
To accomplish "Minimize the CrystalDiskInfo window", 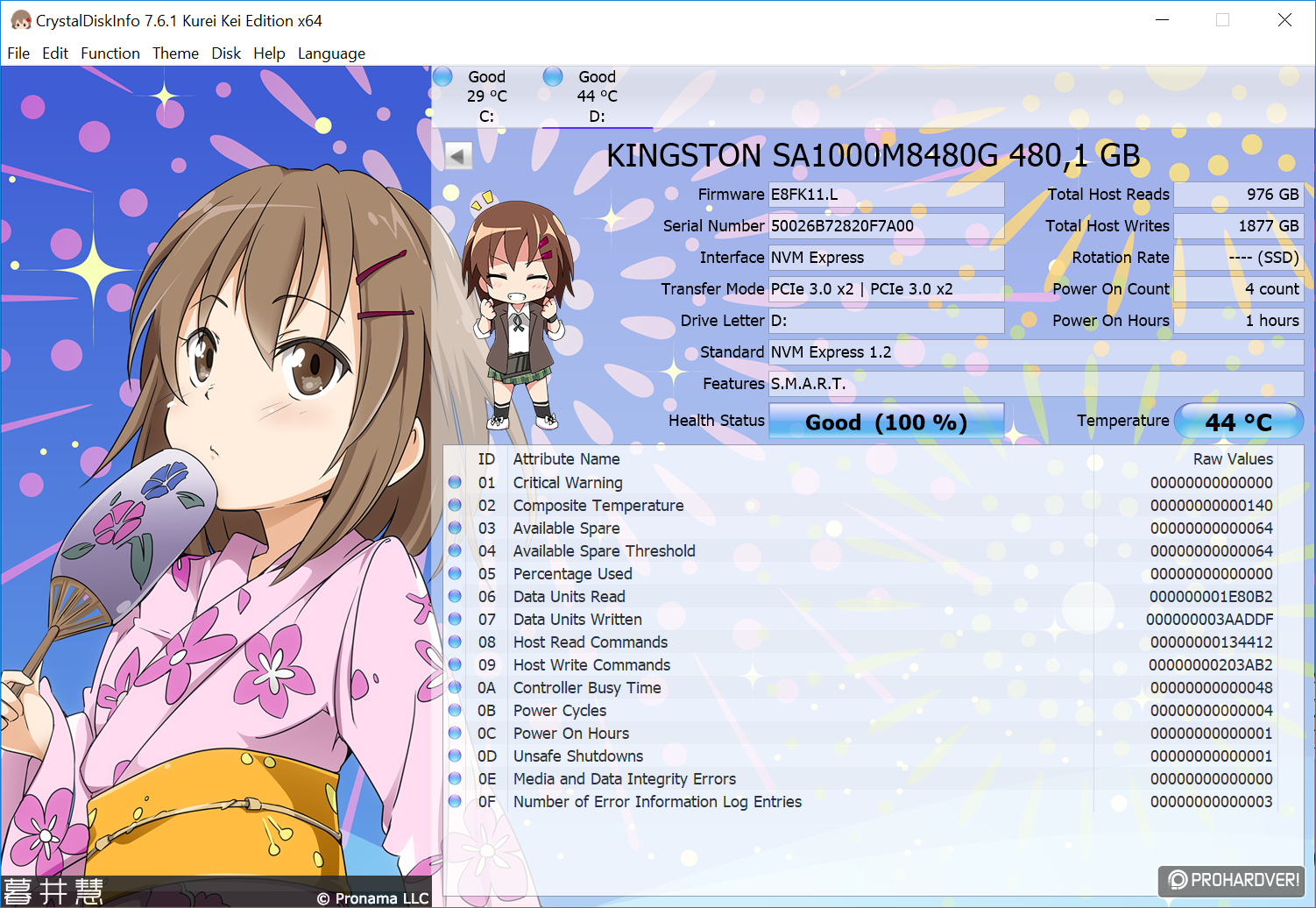I will click(x=1163, y=20).
